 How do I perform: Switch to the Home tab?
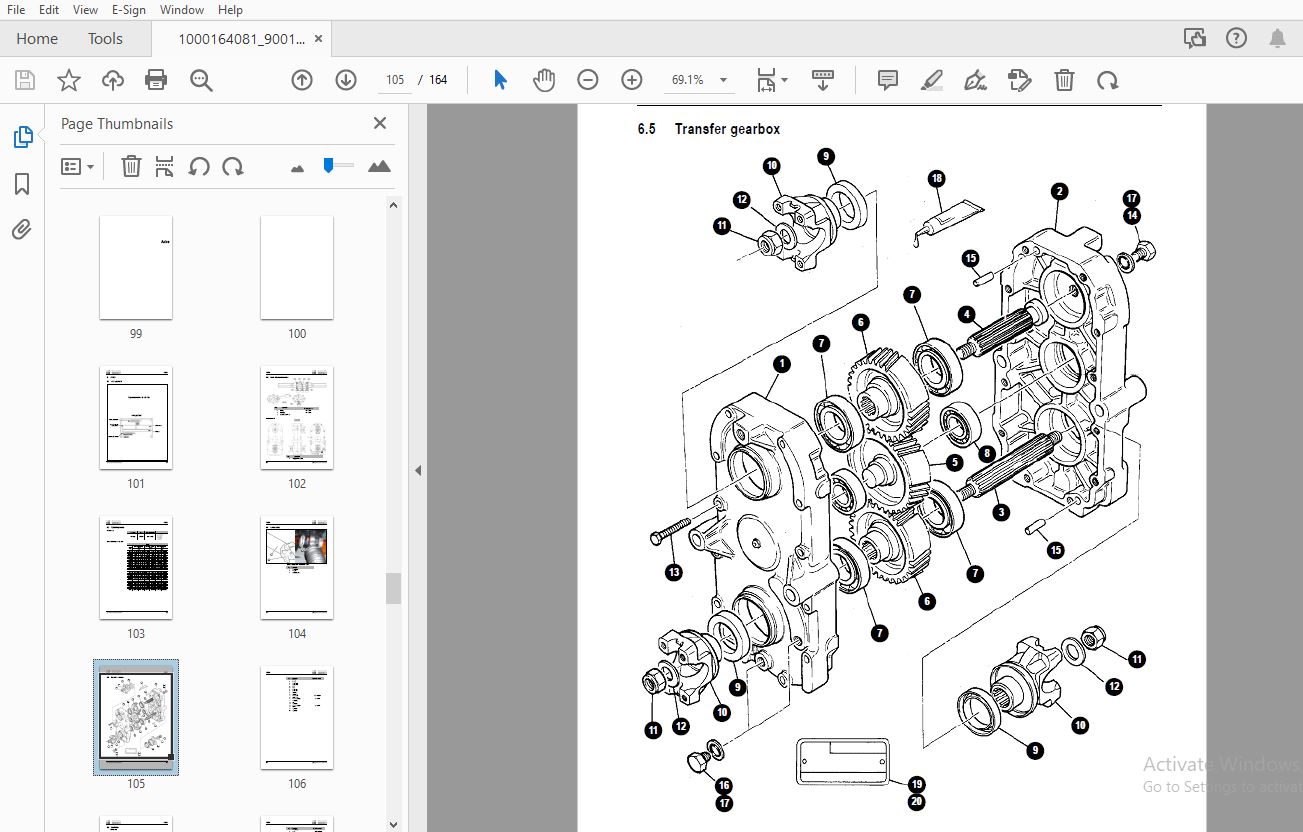tap(37, 38)
